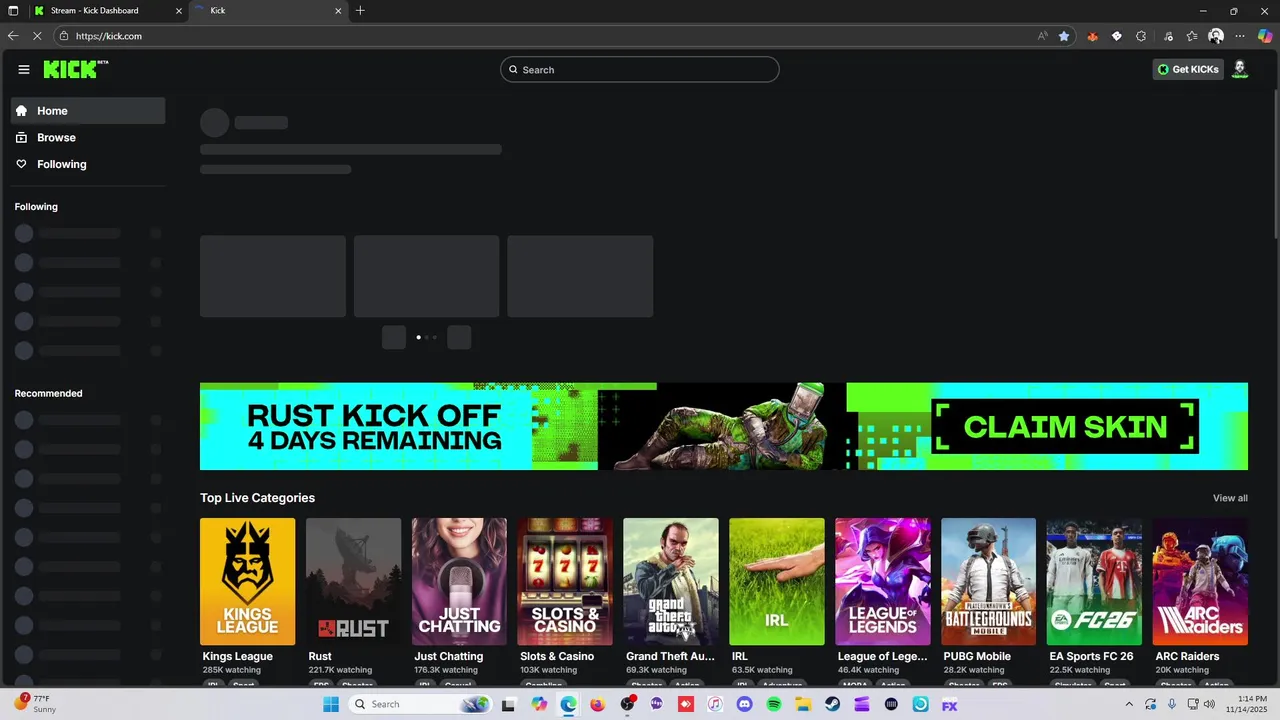Open the ARC Raiders category thumbnail

click(1200, 581)
